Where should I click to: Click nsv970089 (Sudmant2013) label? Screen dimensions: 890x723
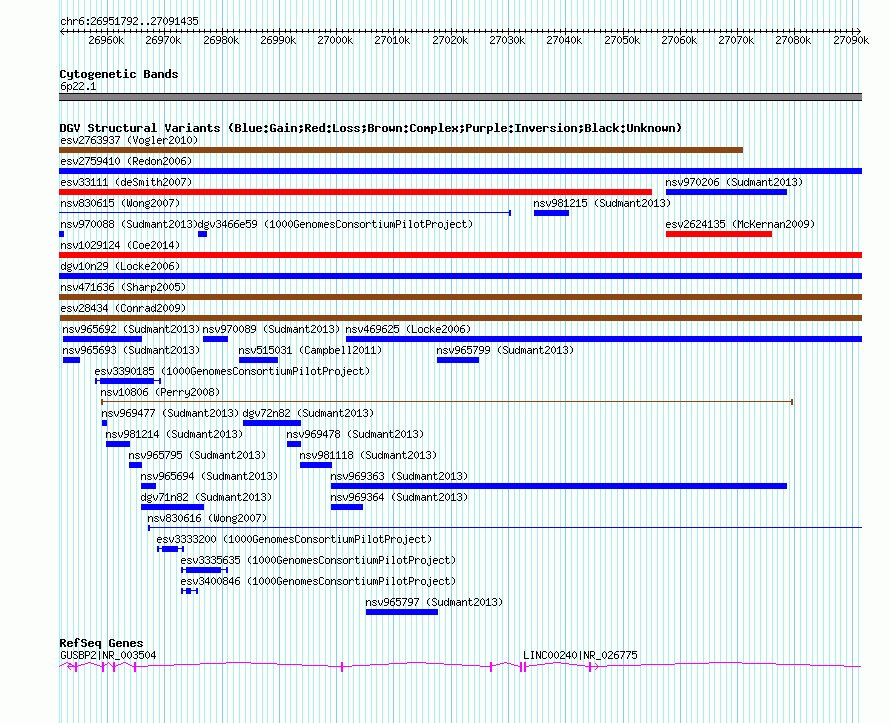pos(271,329)
